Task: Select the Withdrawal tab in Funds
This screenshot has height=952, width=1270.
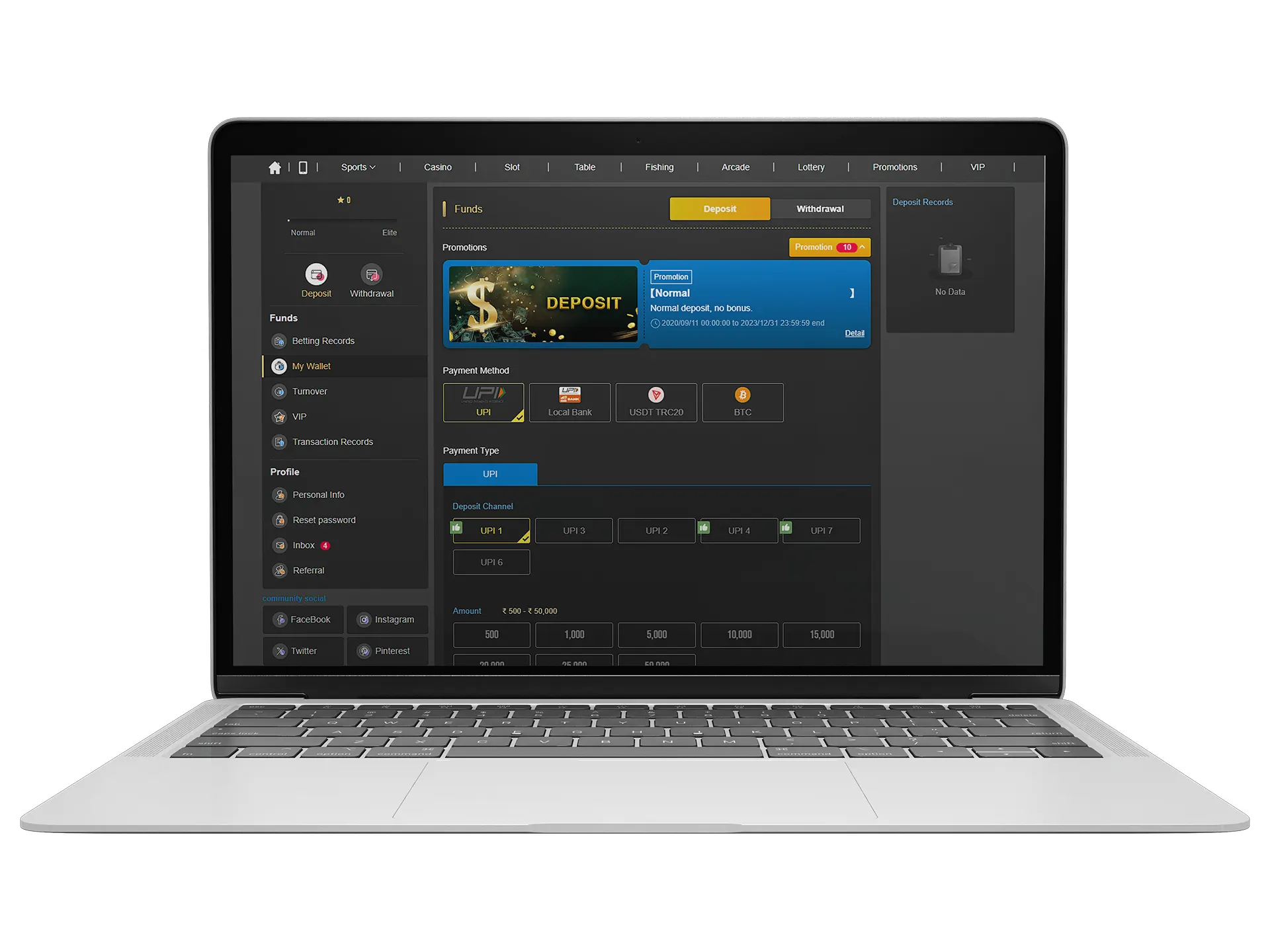Action: click(821, 209)
